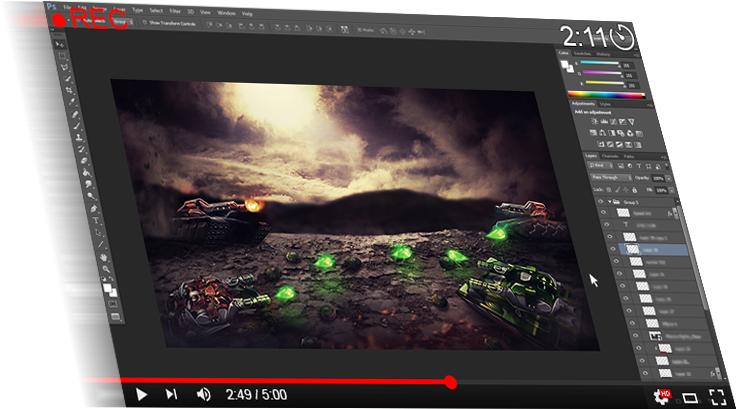Image resolution: width=736 pixels, height=409 pixels.
Task: Play the video
Action: tap(141, 394)
